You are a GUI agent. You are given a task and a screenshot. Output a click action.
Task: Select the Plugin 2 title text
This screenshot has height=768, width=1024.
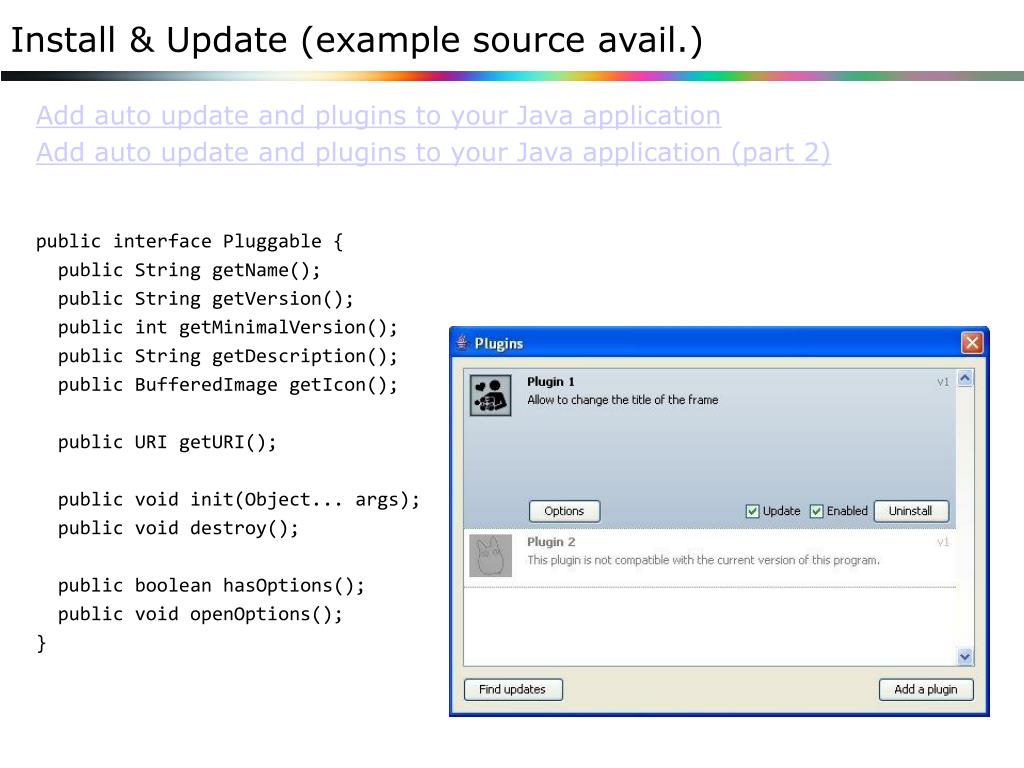(551, 542)
